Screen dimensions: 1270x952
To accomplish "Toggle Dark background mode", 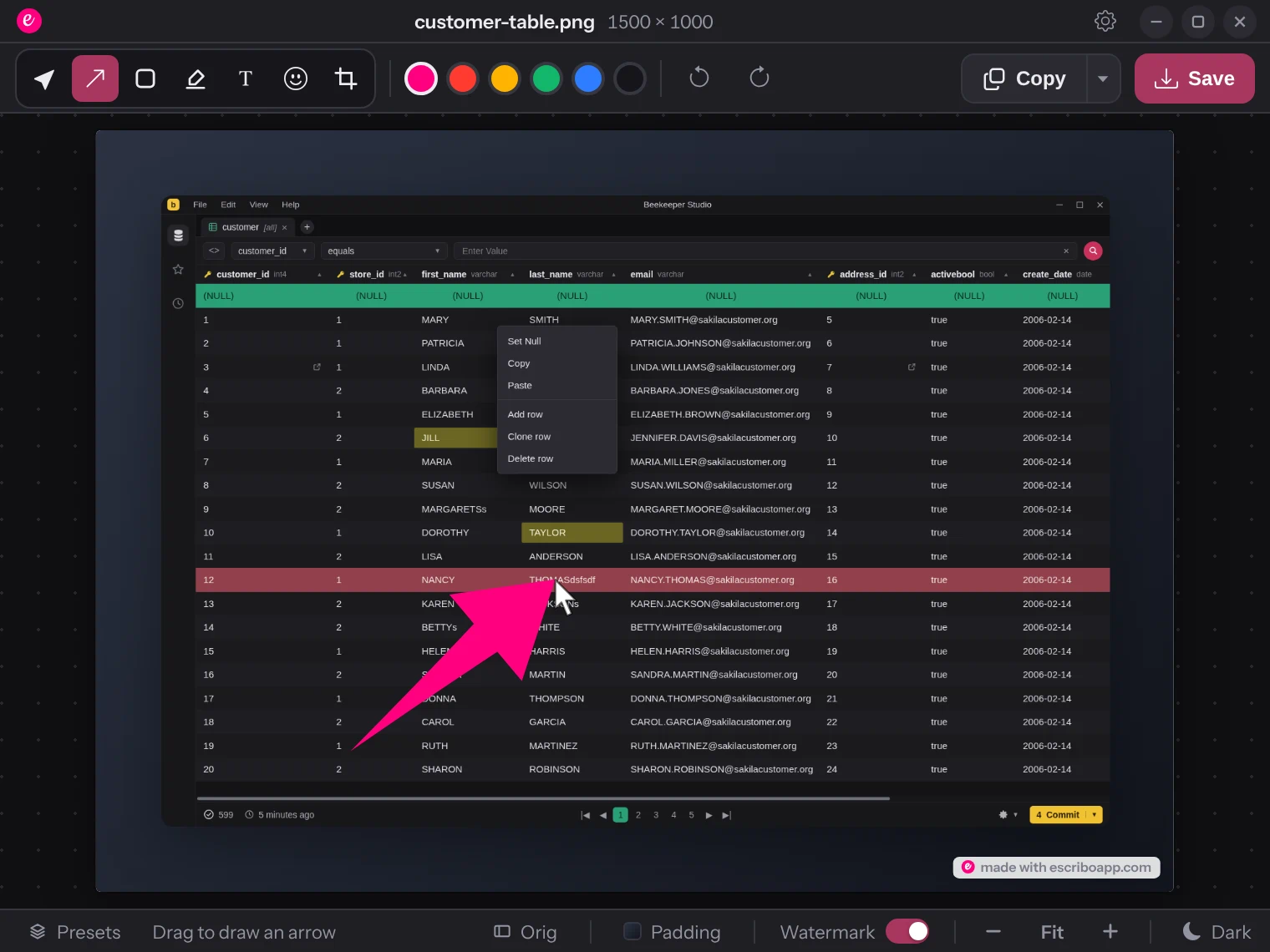I will [1217, 932].
